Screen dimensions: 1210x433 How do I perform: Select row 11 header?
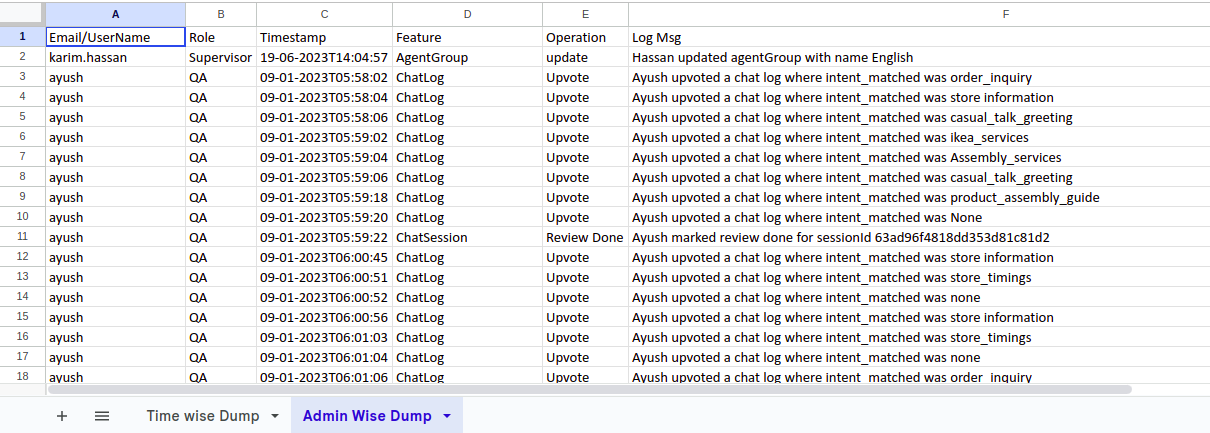[22, 237]
